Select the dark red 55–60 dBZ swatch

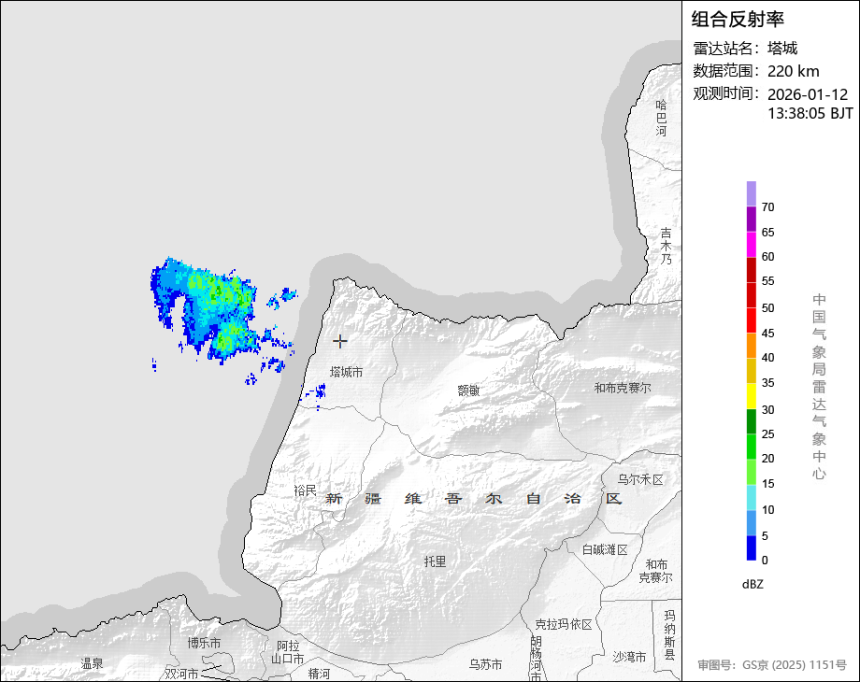[751, 269]
